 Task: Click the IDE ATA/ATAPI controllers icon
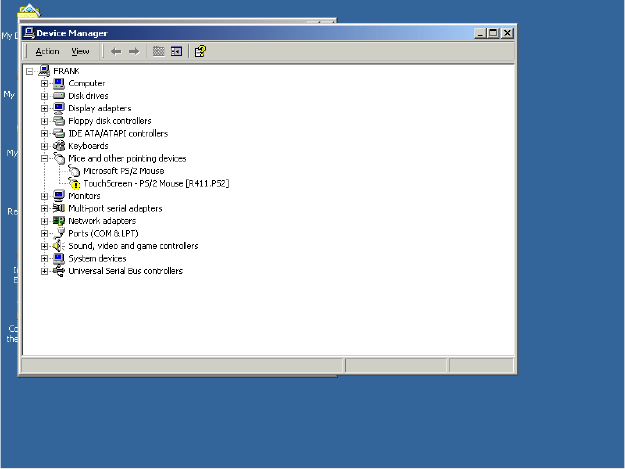tap(59, 133)
